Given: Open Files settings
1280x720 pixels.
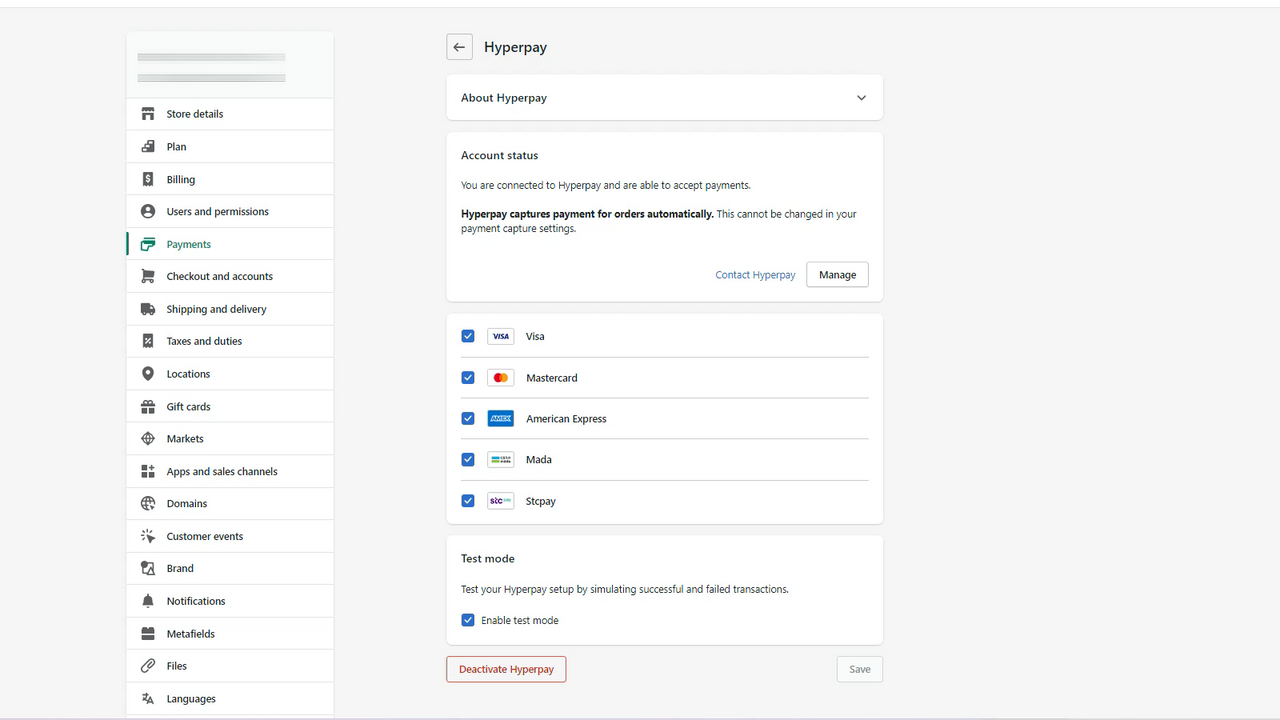Looking at the screenshot, I should click(x=230, y=666).
